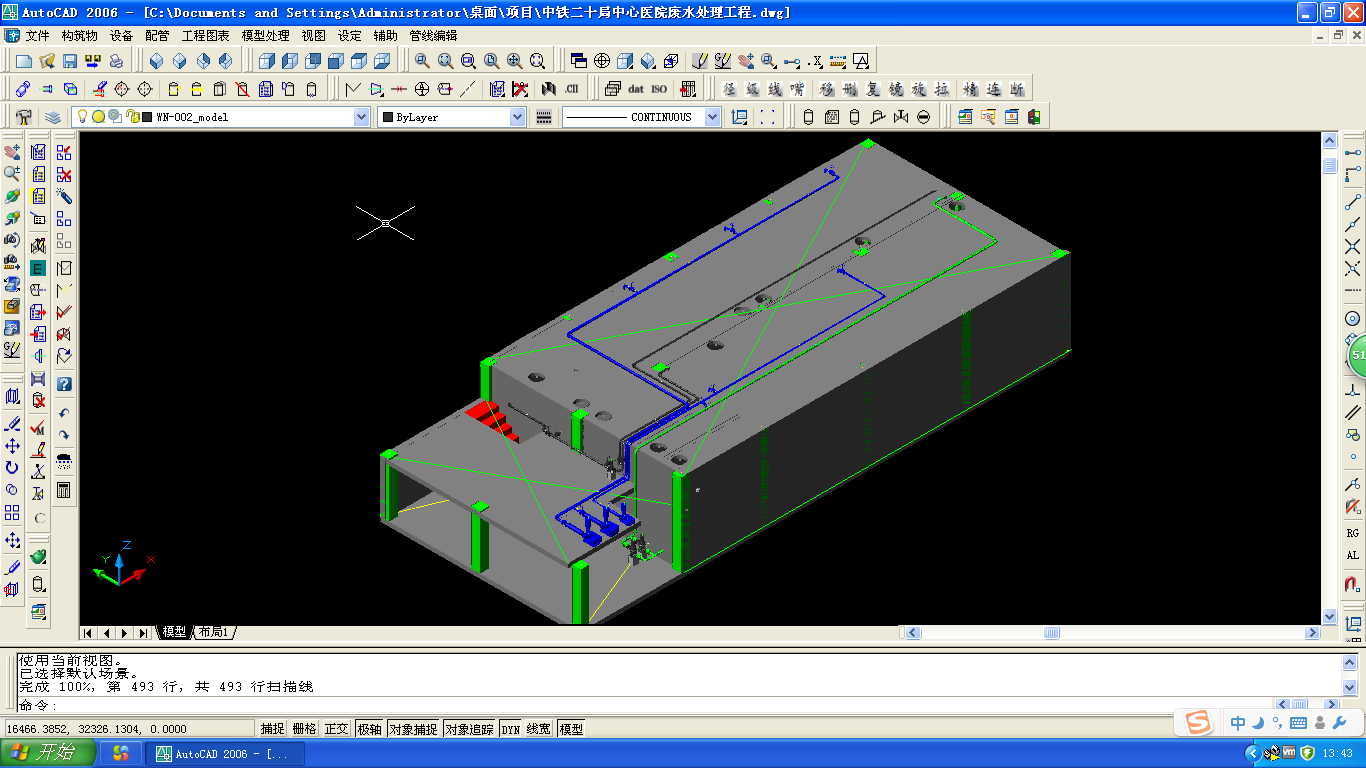Screen dimensions: 1366x768
Task: Click the calculator icon in left toolbar
Action: [64, 490]
